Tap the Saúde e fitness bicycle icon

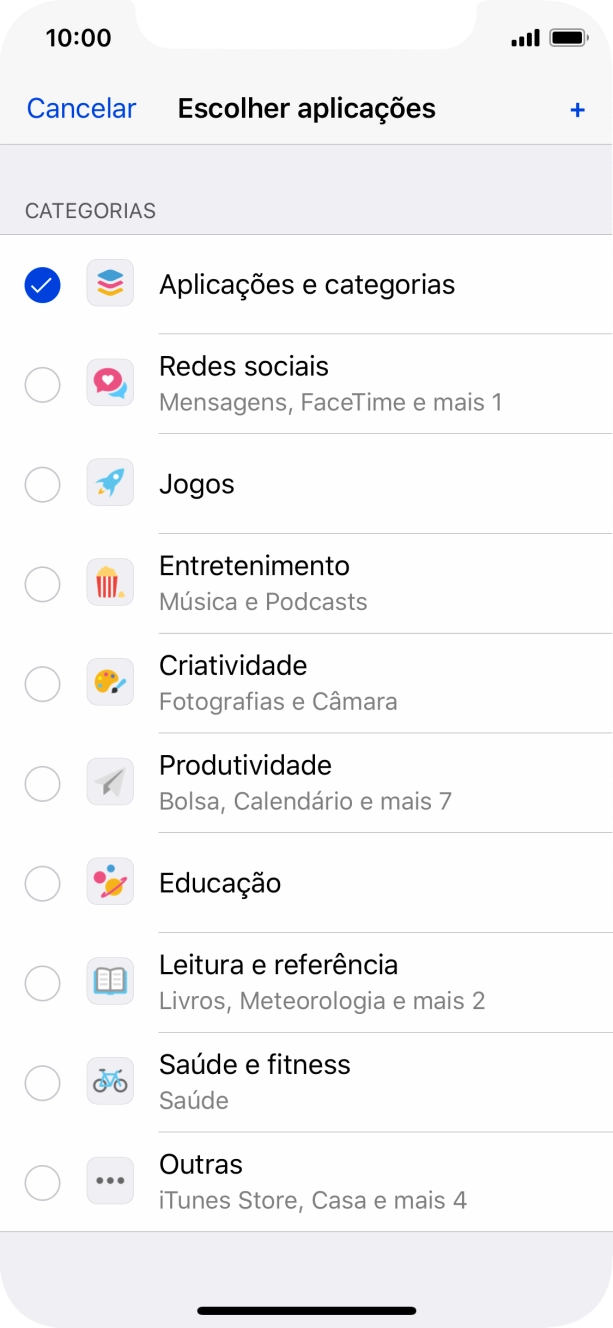coord(110,1082)
